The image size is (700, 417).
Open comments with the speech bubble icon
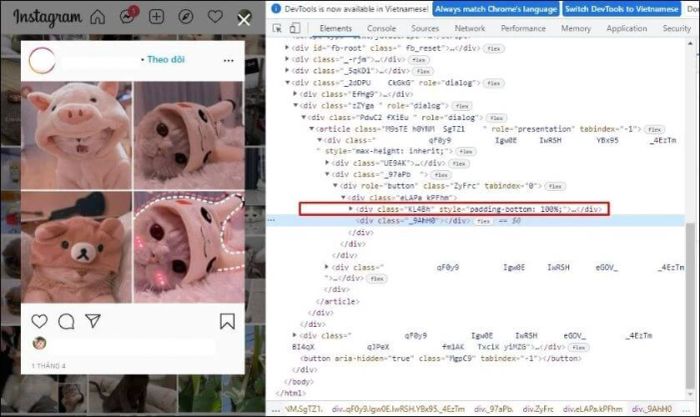[x=66, y=321]
